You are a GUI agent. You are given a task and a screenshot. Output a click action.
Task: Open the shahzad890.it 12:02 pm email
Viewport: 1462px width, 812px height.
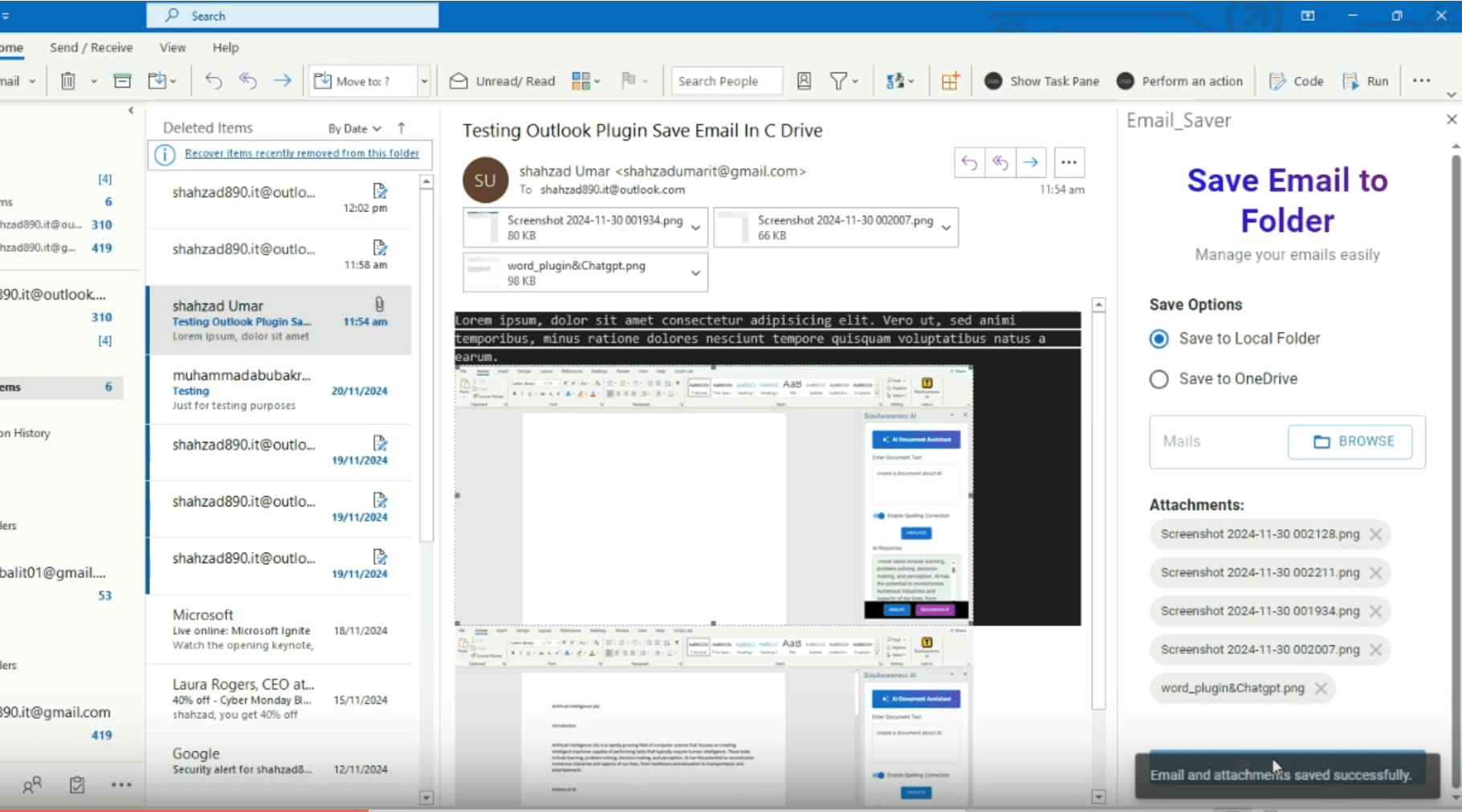click(x=279, y=200)
